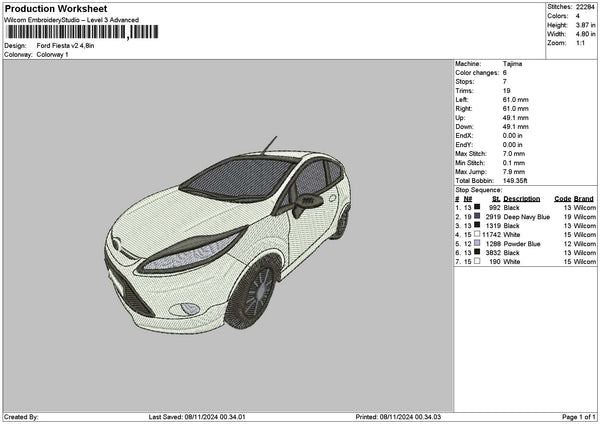The image size is (600, 424).
Task: Click the black swatch for stop 6
Action: [x=478, y=253]
